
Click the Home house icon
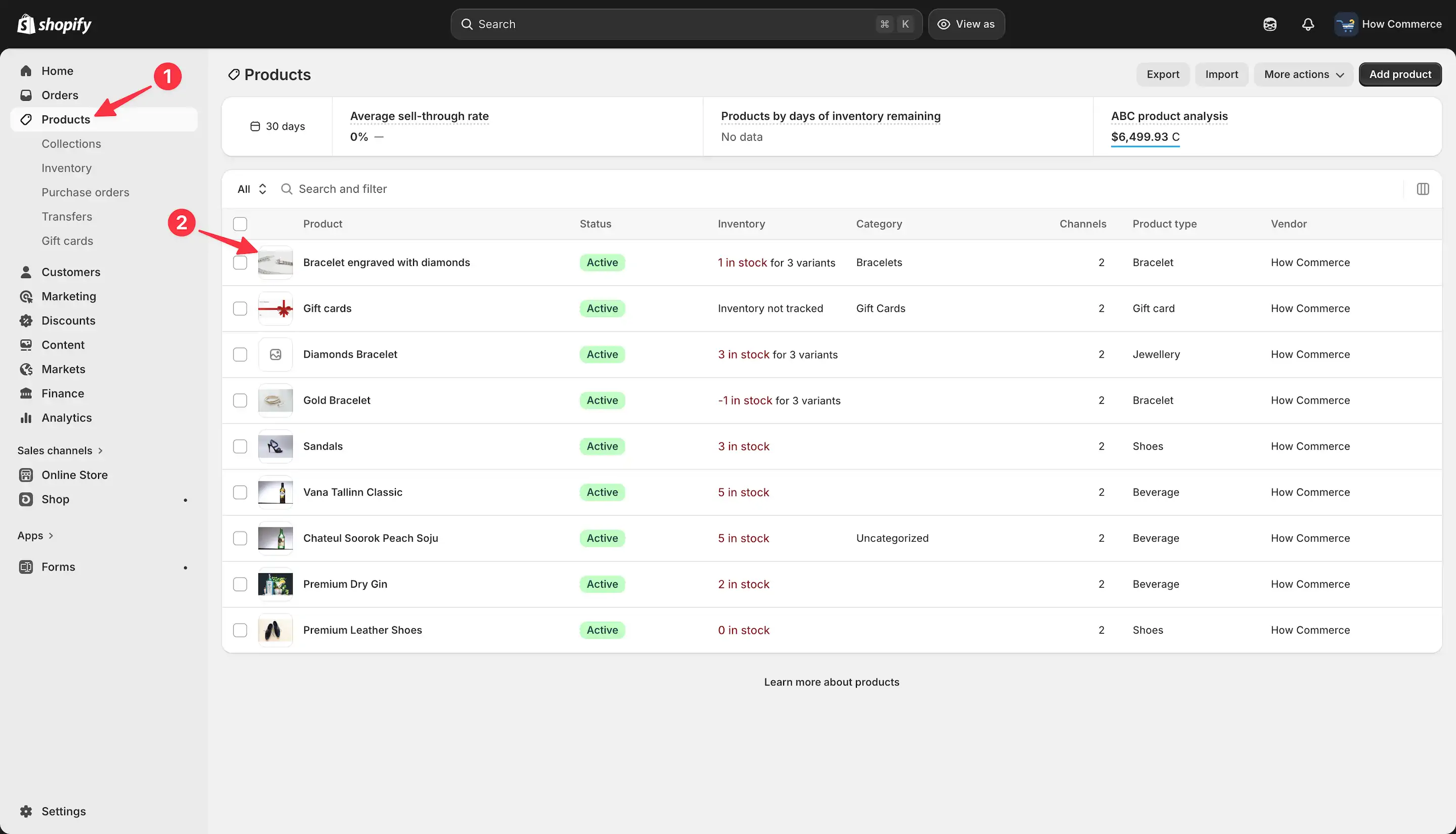point(26,71)
